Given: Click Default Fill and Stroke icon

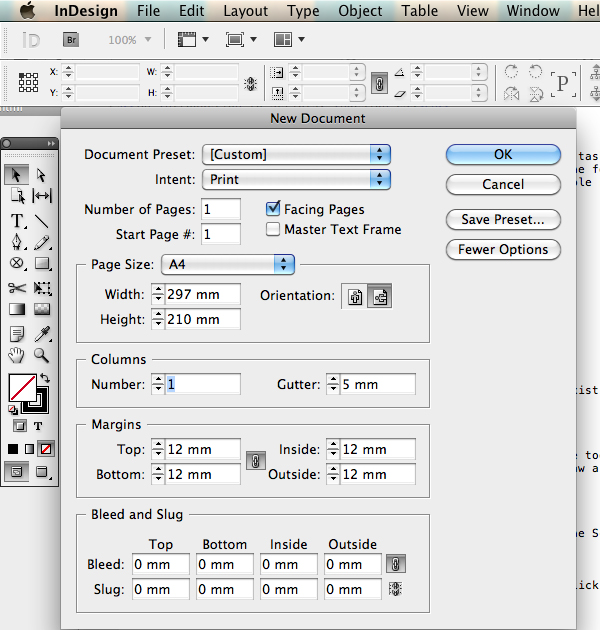Looking at the screenshot, I should click(x=13, y=410).
